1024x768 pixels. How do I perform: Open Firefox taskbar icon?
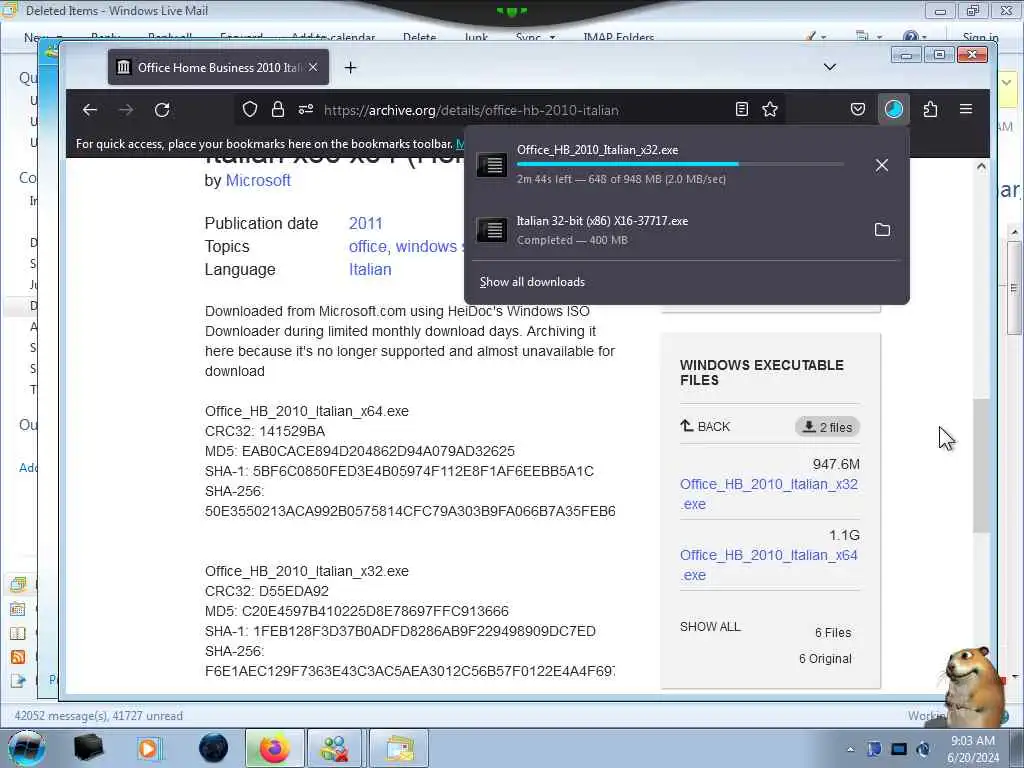(275, 748)
